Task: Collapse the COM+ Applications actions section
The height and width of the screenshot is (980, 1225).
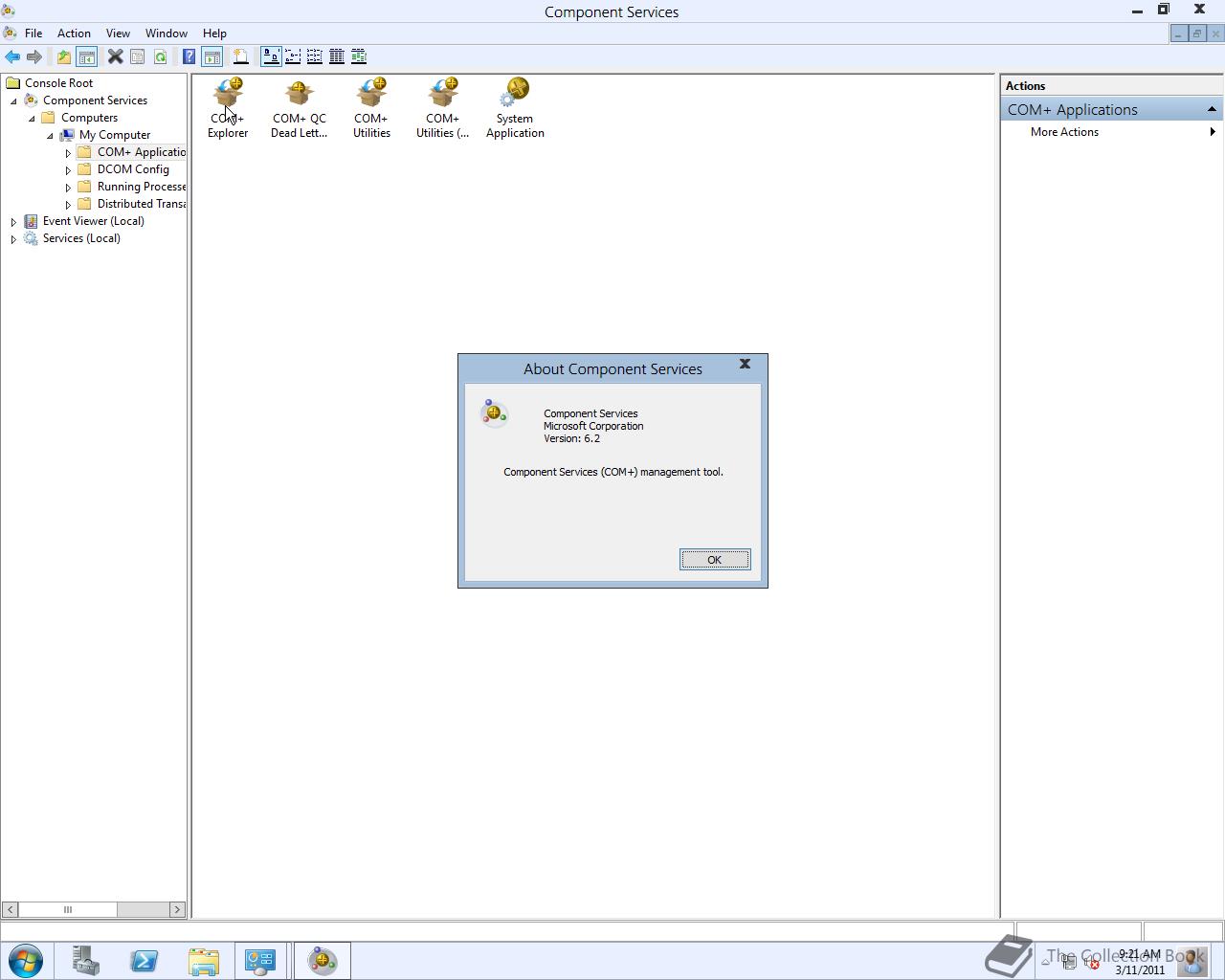Action: pyautogui.click(x=1212, y=110)
